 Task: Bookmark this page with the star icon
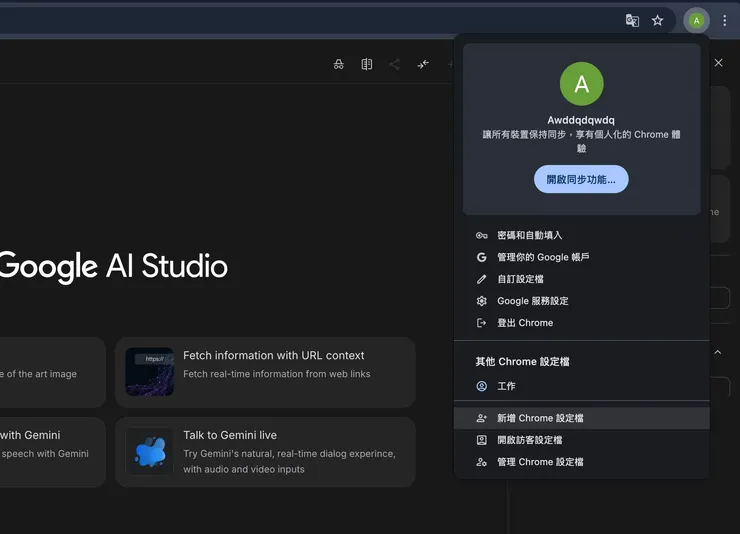tap(657, 20)
